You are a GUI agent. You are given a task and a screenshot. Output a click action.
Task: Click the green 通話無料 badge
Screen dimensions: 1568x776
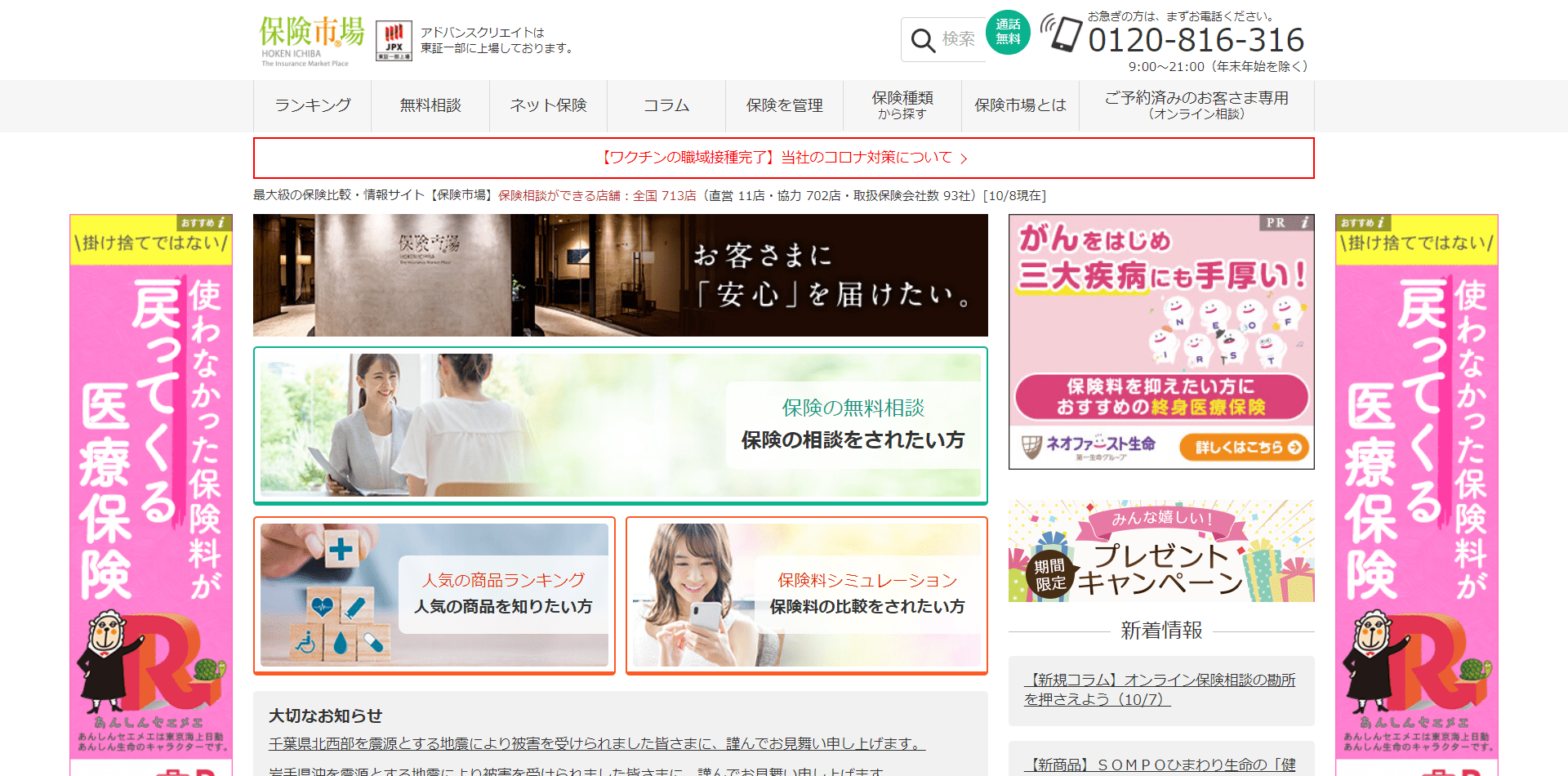click(1008, 32)
